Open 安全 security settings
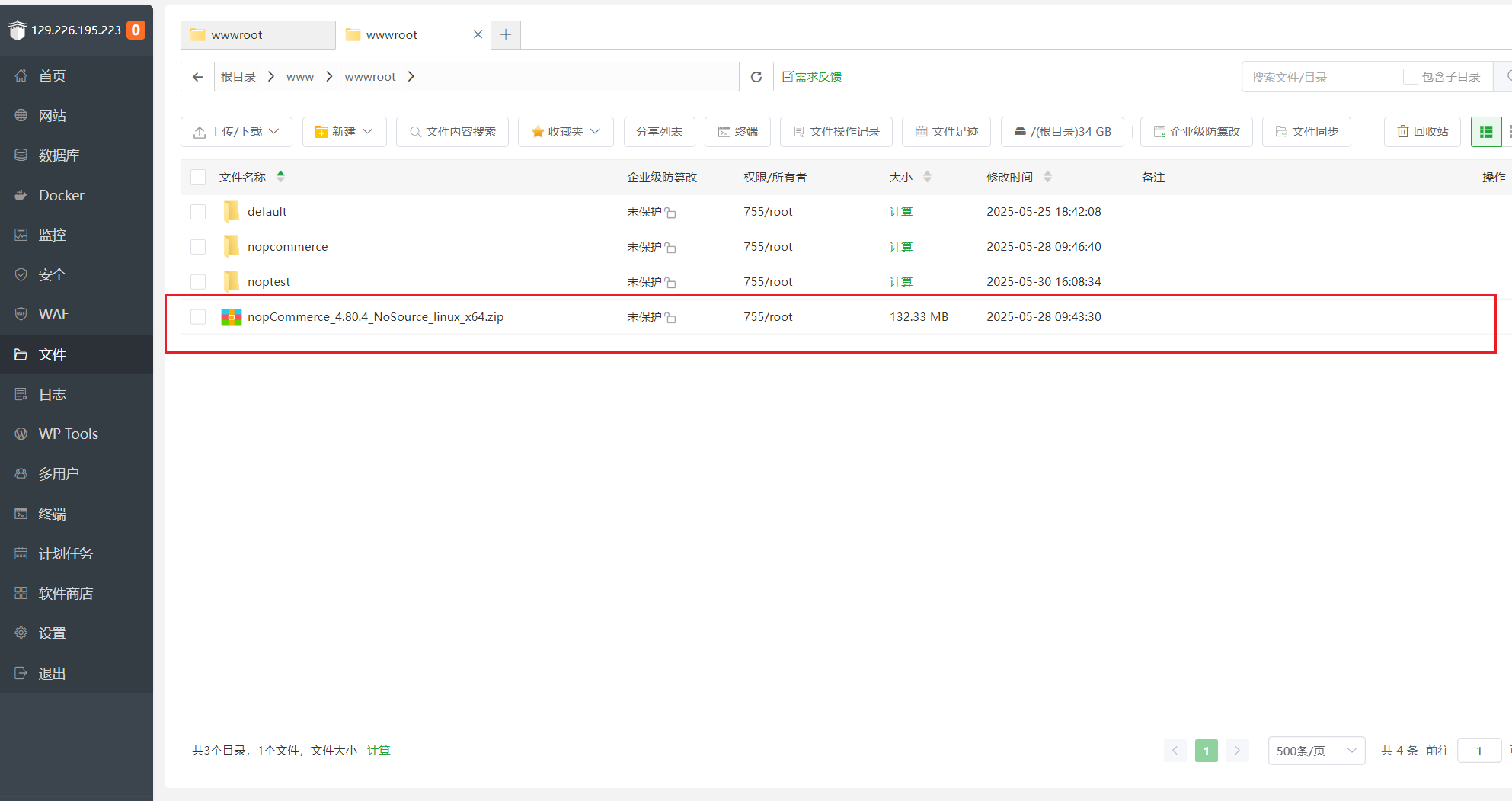 [76, 274]
